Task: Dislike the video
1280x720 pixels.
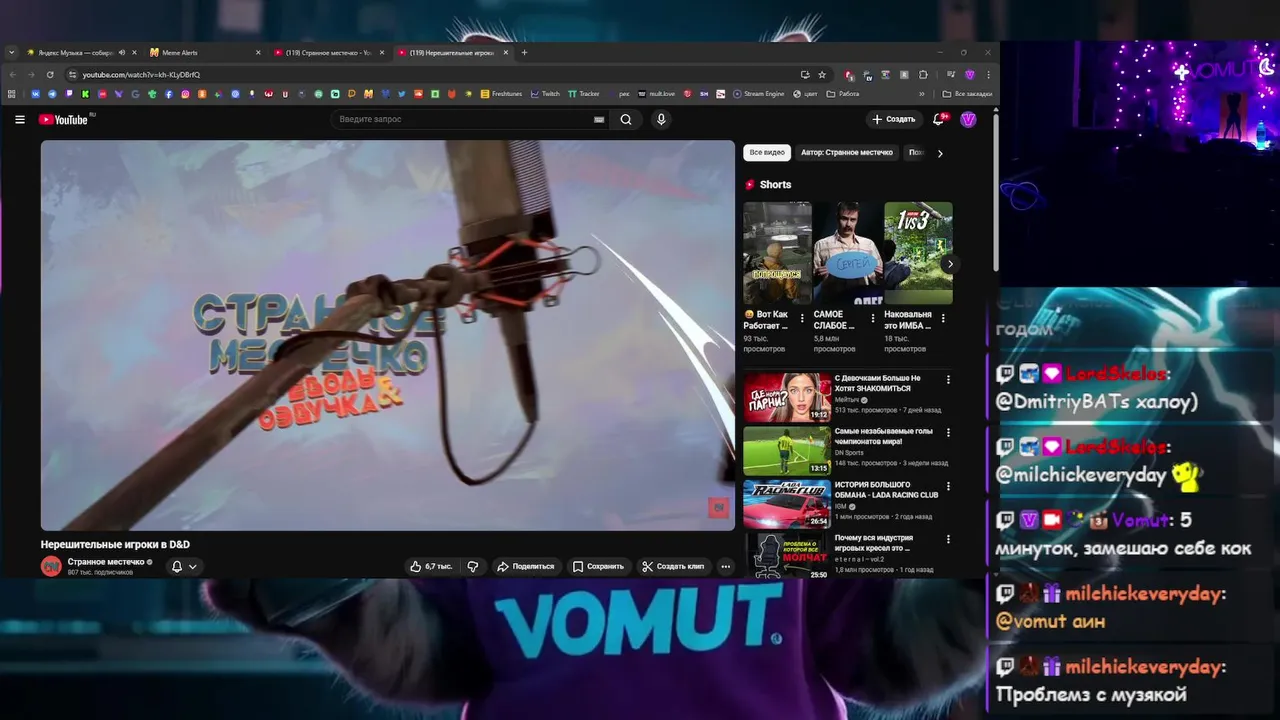Action: click(x=473, y=566)
